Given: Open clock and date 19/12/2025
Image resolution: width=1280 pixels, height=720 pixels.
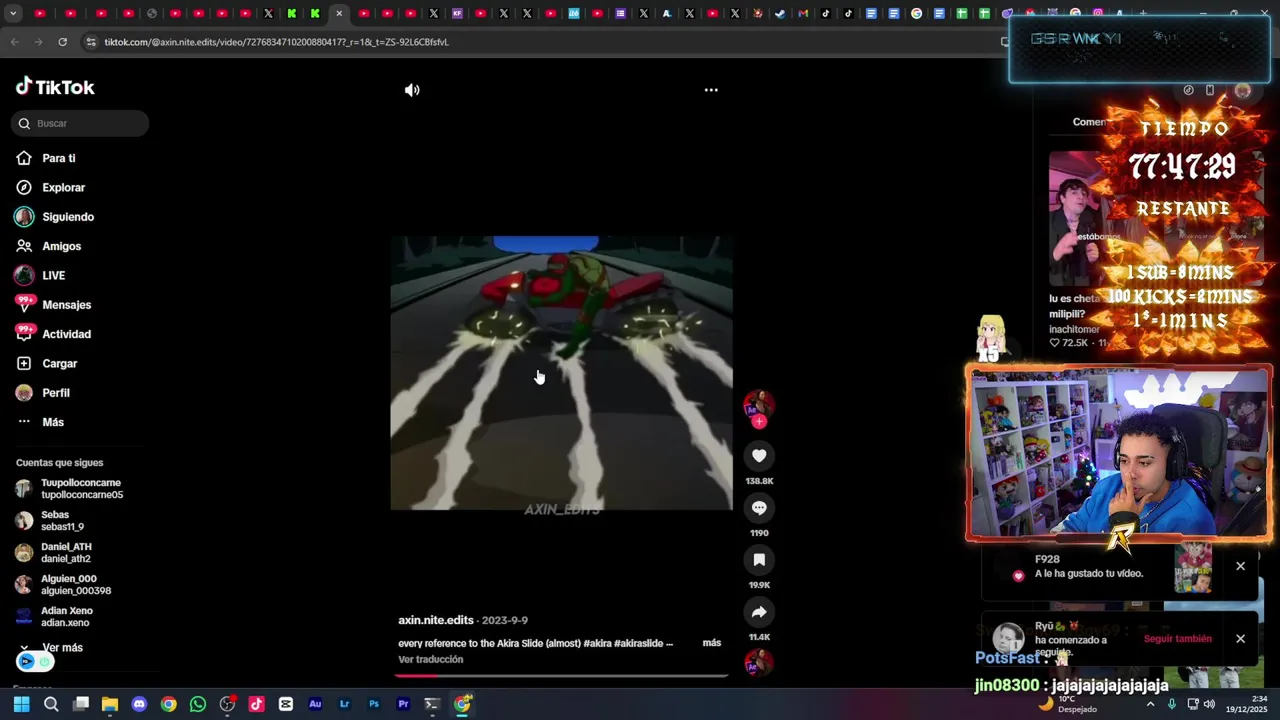Looking at the screenshot, I should (x=1244, y=704).
